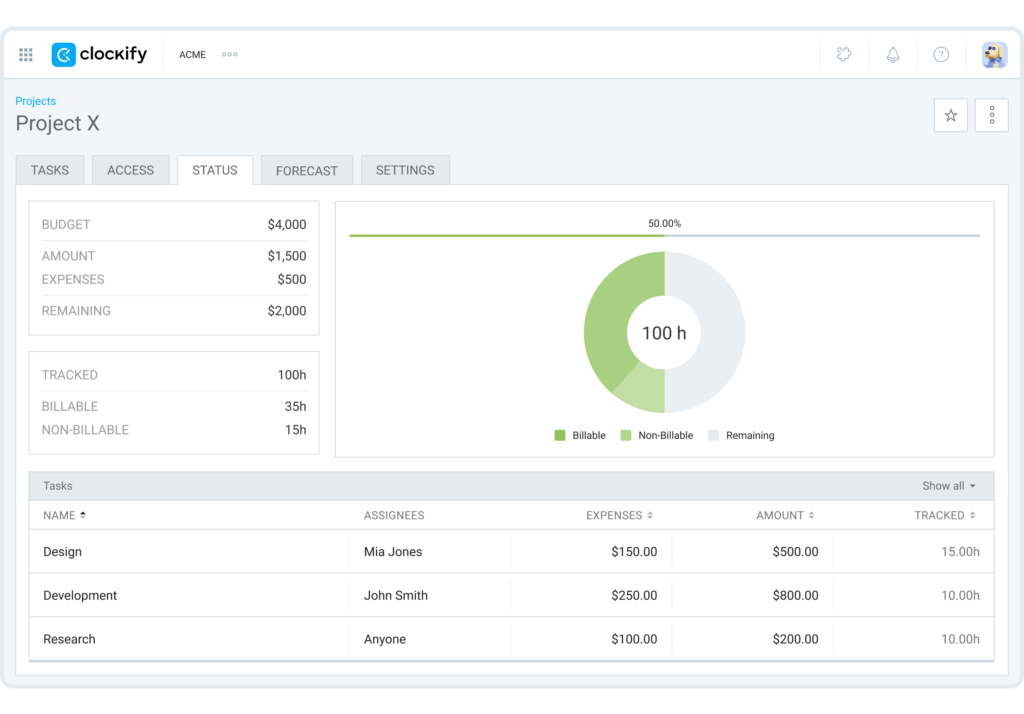
Task: Open the workspace three-dot menu beside ACME
Action: tap(229, 54)
